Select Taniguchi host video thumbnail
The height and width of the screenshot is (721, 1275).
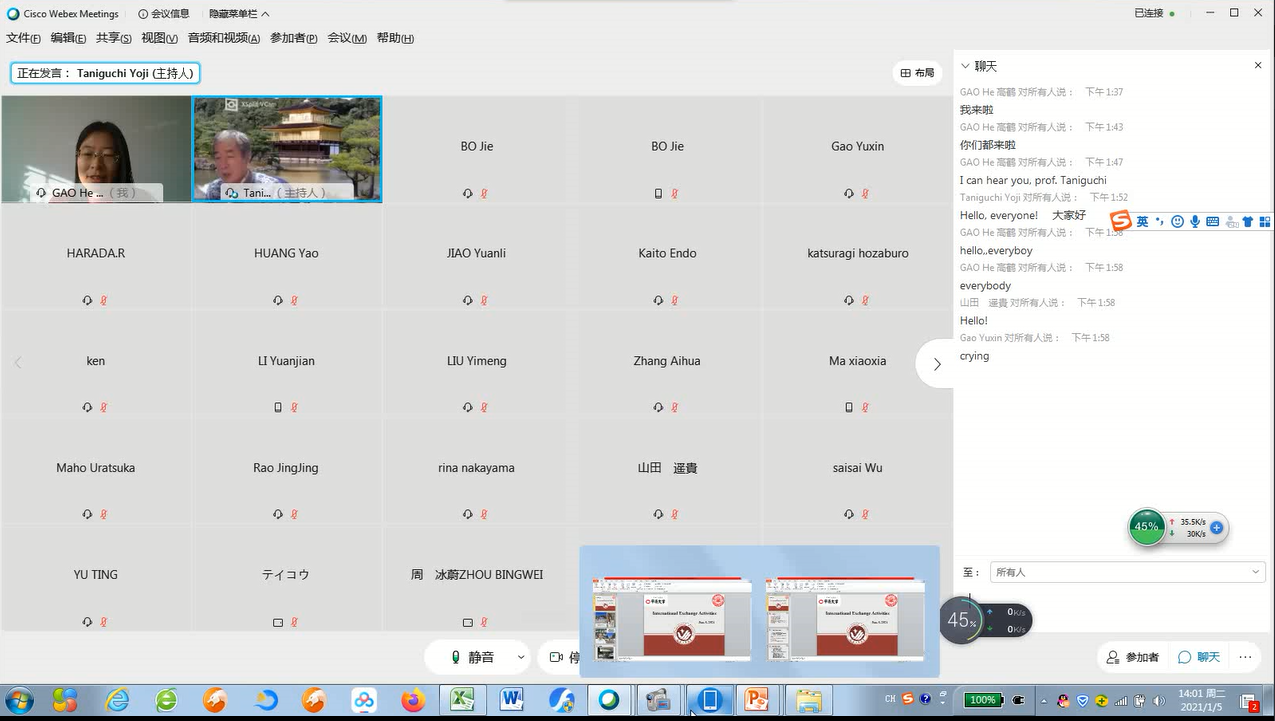[x=287, y=149]
